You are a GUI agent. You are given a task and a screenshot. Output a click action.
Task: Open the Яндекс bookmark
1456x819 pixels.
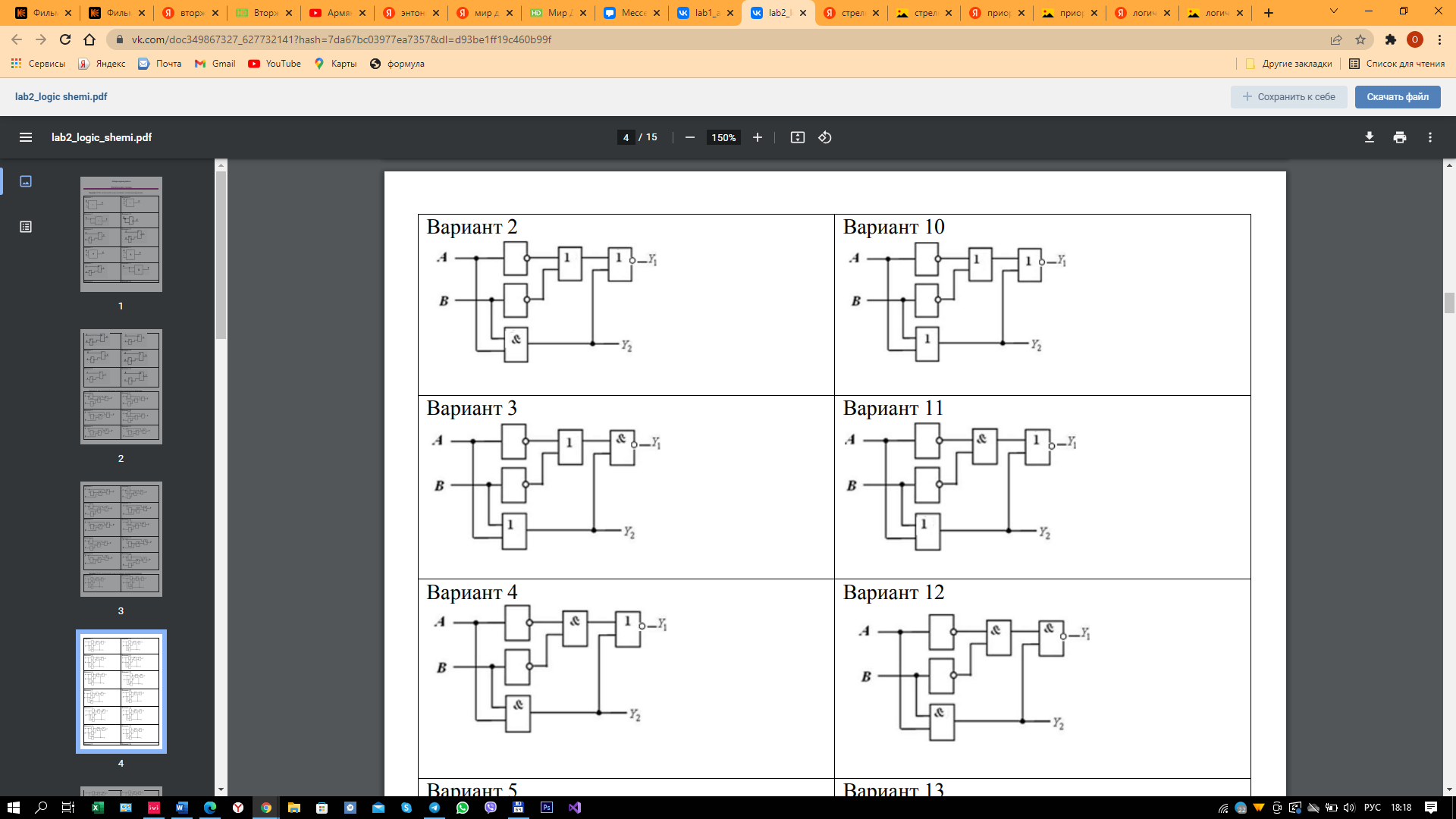pyautogui.click(x=102, y=64)
